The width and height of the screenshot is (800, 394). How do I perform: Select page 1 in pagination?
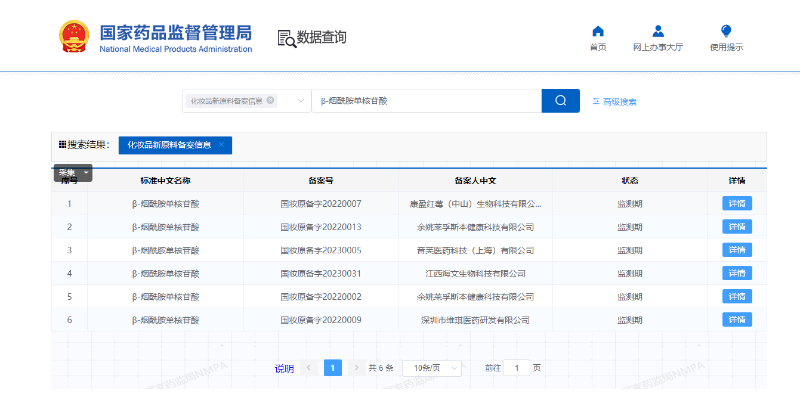click(x=333, y=368)
